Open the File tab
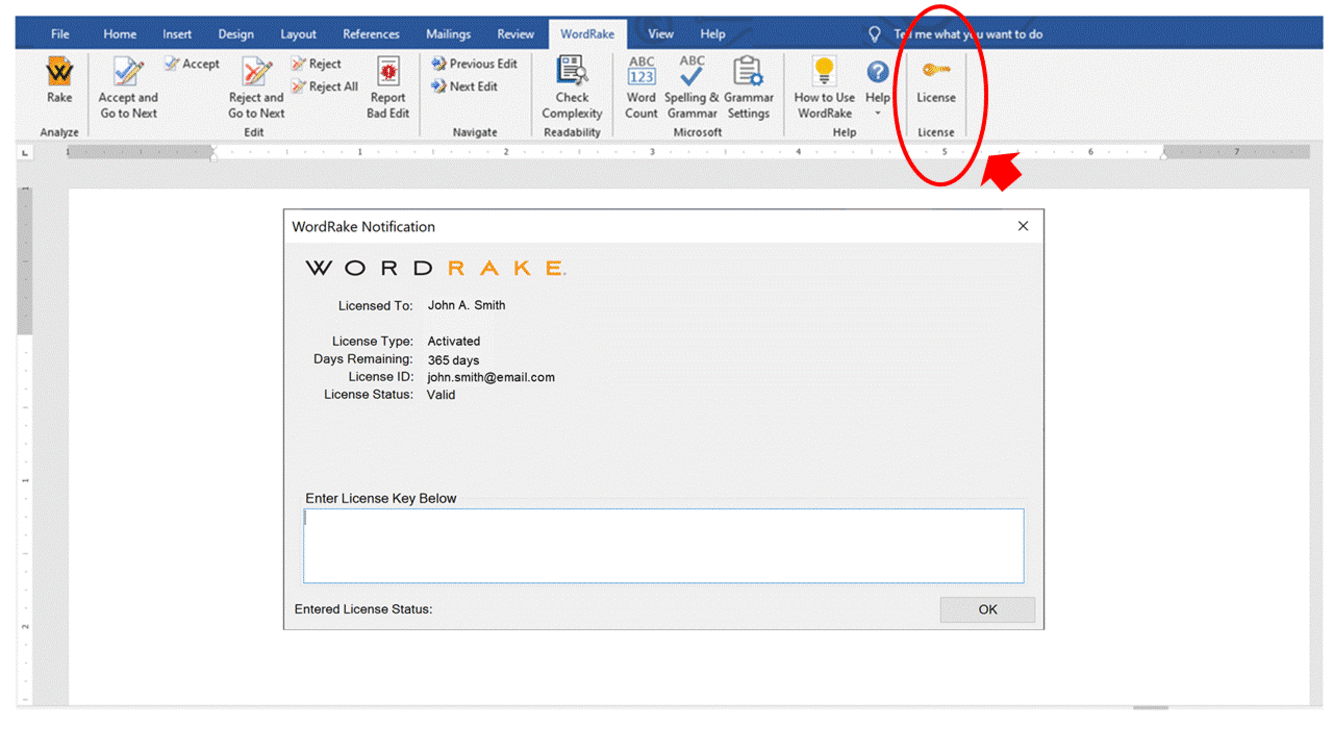1333x750 pixels. (60, 34)
